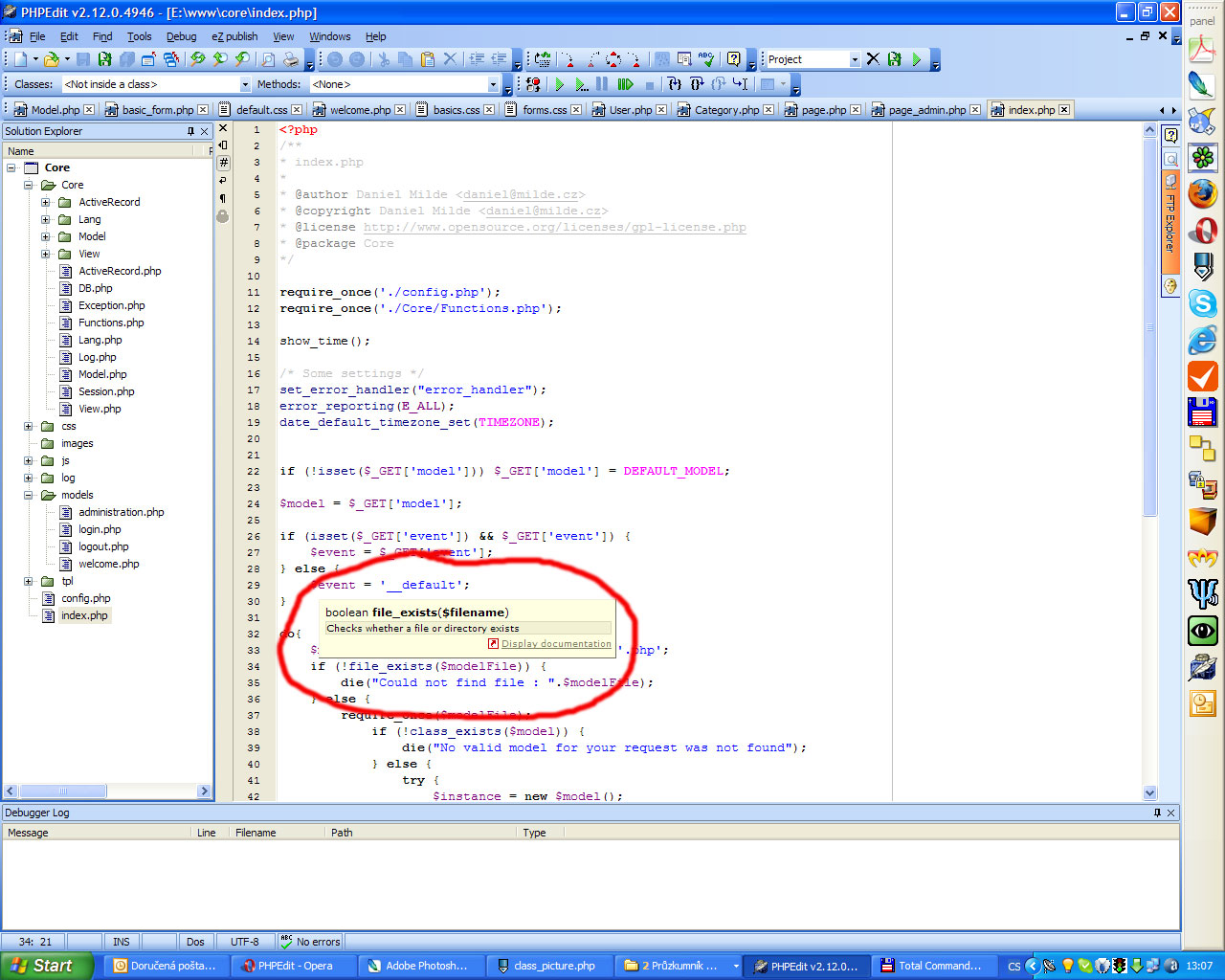The image size is (1225, 980).
Task: Open the eZ publish menu
Action: [x=234, y=36]
